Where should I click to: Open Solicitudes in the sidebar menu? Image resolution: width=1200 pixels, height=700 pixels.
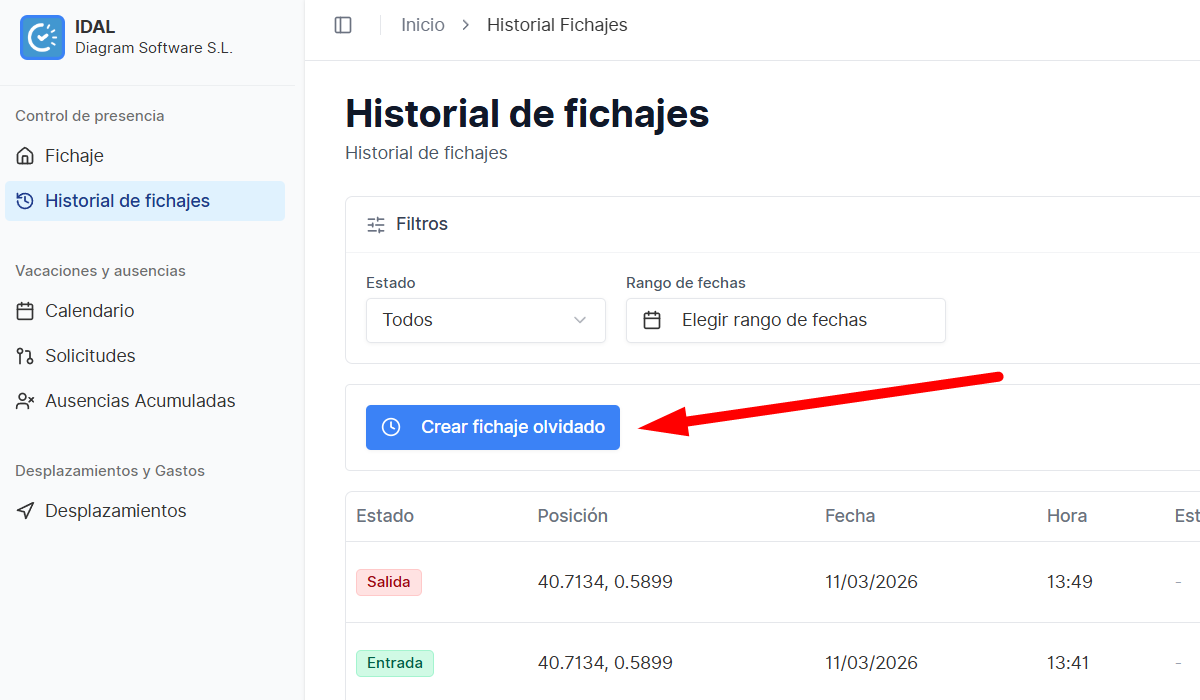tap(90, 356)
